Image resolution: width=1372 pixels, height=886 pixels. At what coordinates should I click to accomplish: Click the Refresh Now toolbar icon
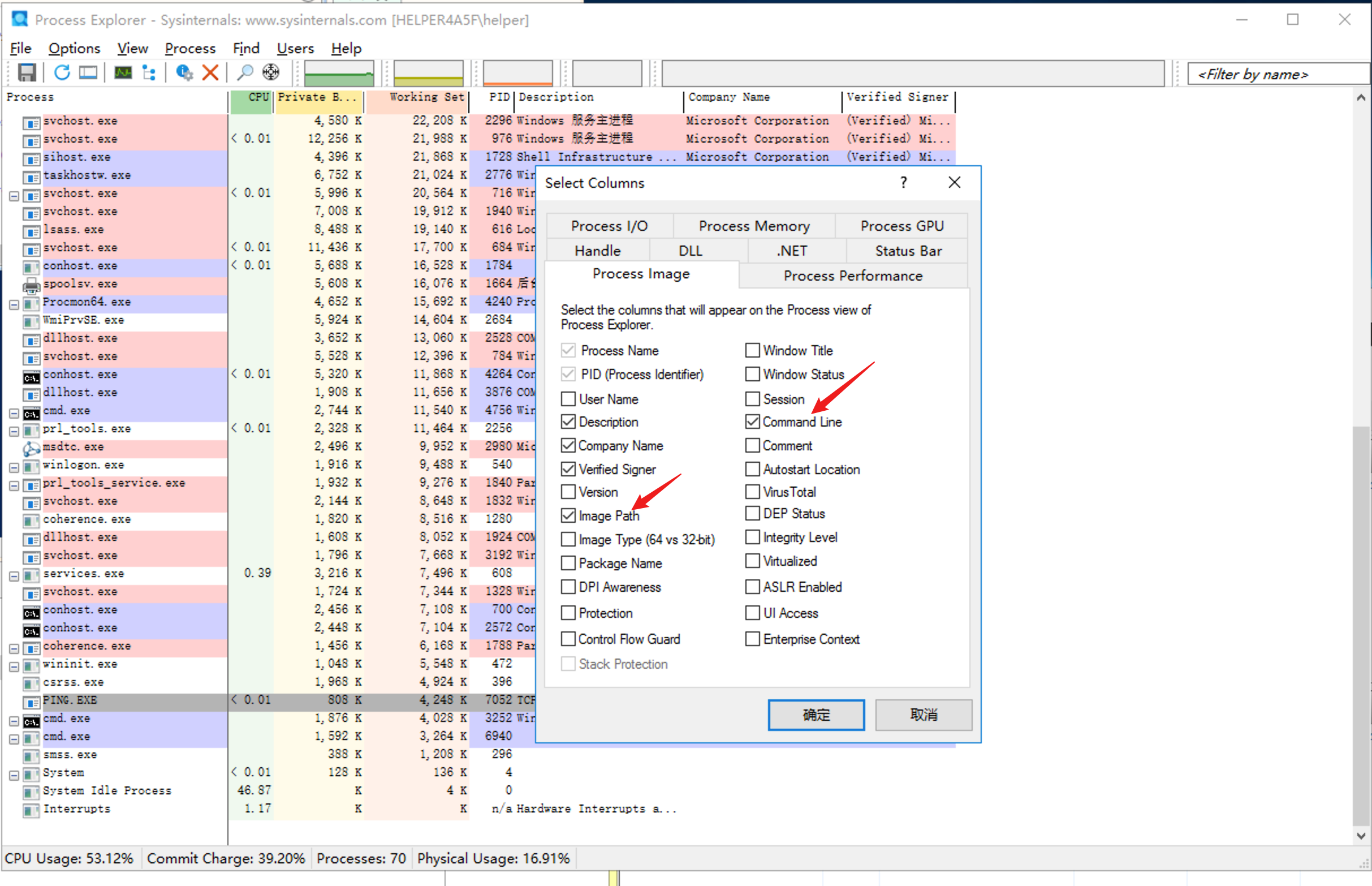(62, 73)
